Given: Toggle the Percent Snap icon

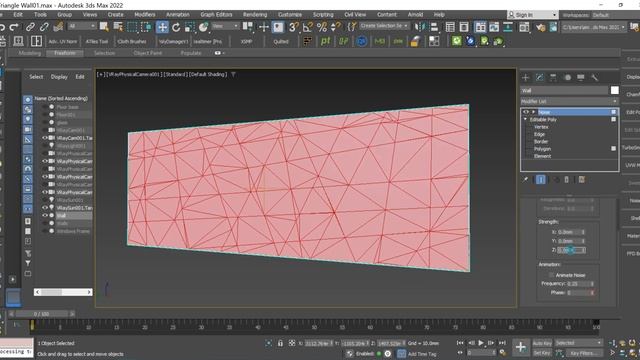Looking at the screenshot, I should [322, 27].
